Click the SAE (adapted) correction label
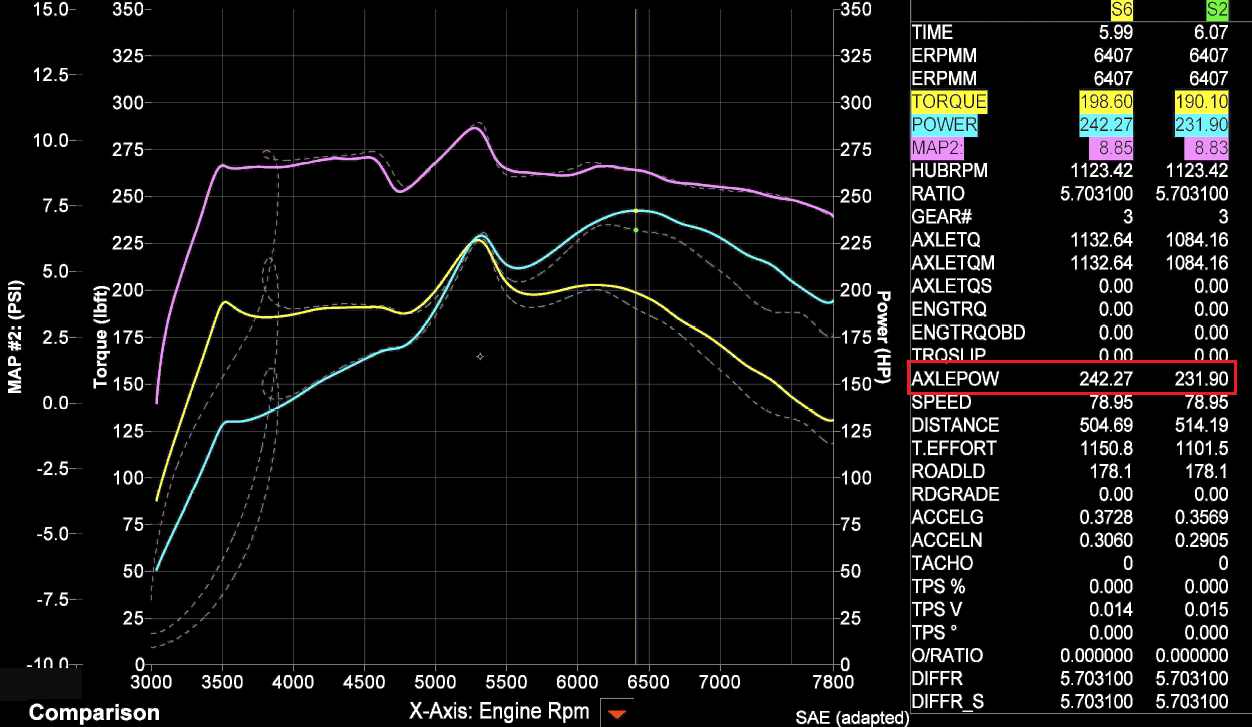Screen dimensions: 1252x727 pos(852,718)
